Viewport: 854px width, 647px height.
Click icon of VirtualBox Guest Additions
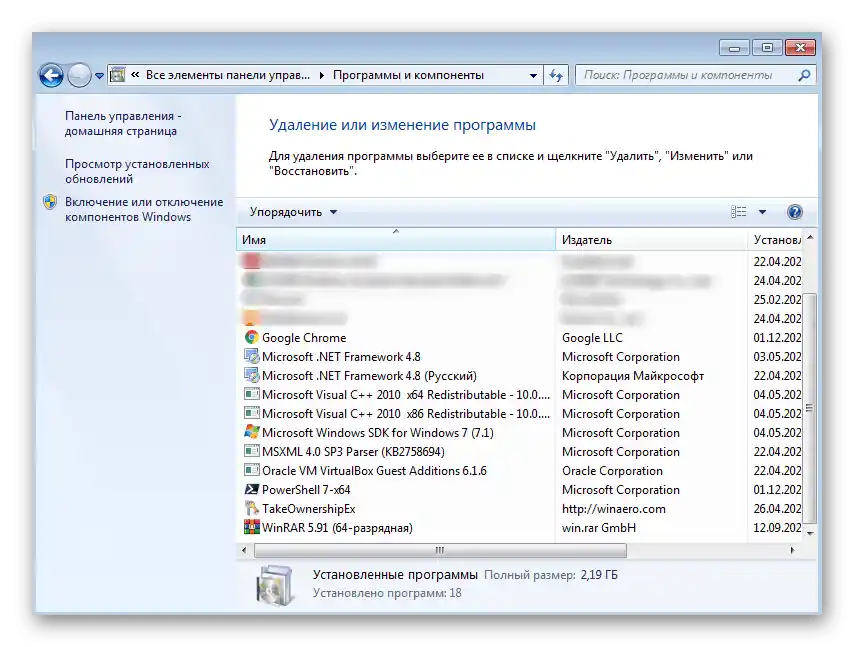click(251, 471)
